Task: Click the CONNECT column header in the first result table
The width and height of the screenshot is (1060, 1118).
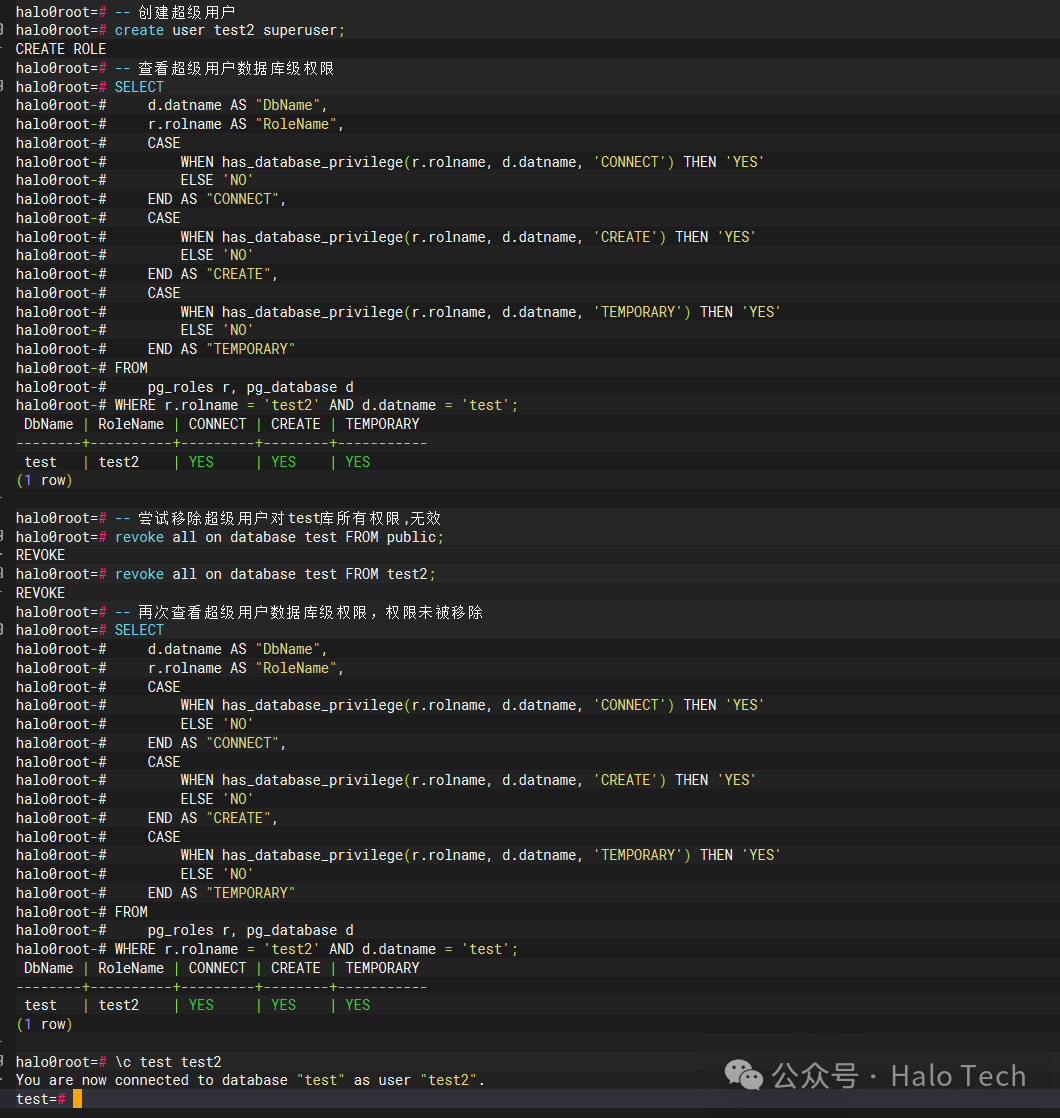Action: (217, 424)
